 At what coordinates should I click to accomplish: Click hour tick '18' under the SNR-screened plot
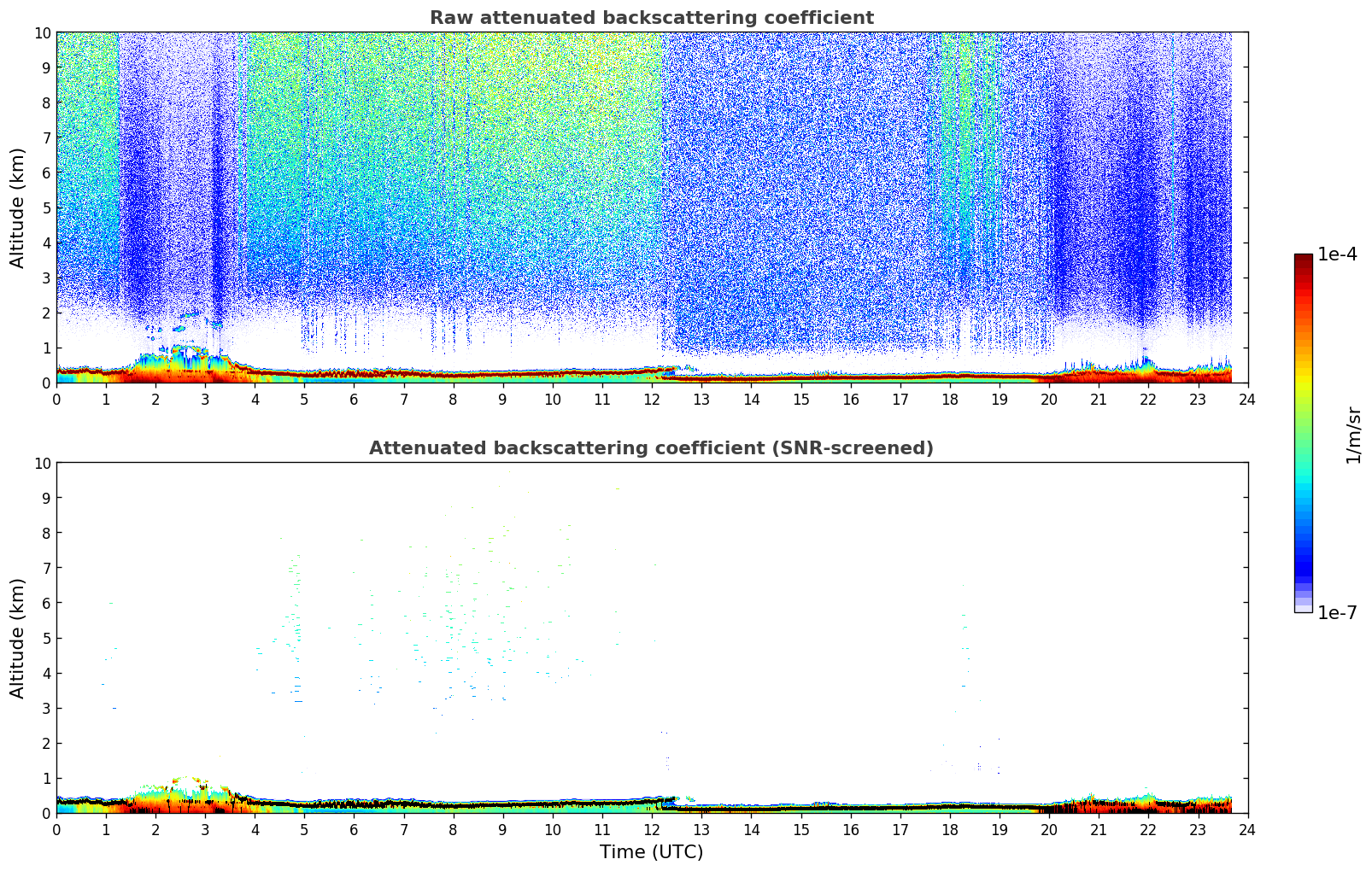(950, 829)
